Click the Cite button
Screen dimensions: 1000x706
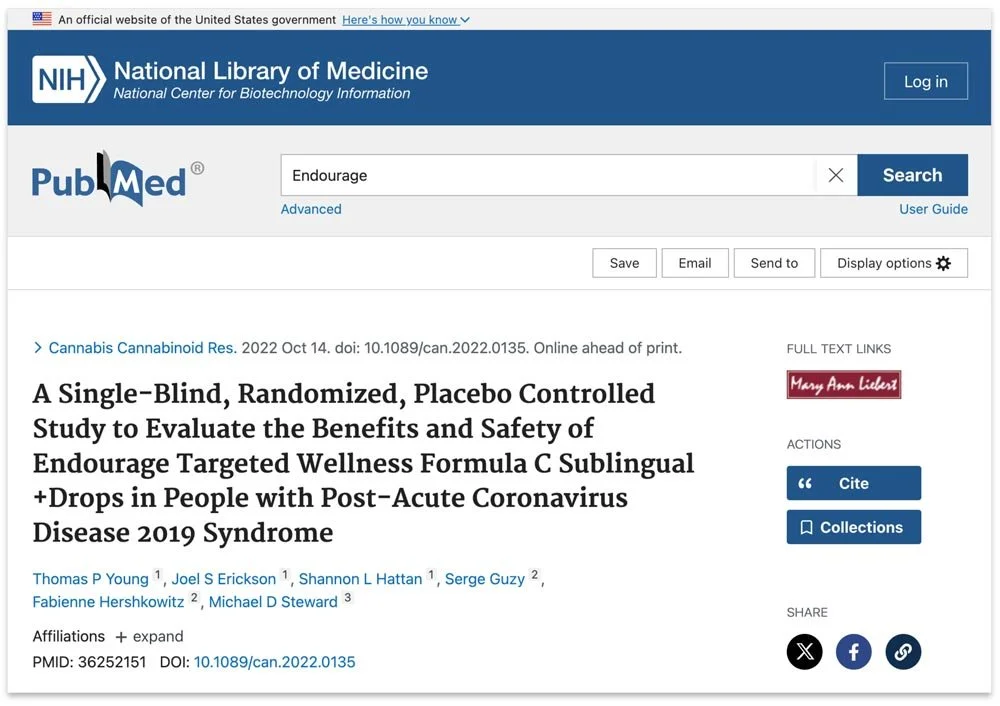pyautogui.click(x=853, y=483)
